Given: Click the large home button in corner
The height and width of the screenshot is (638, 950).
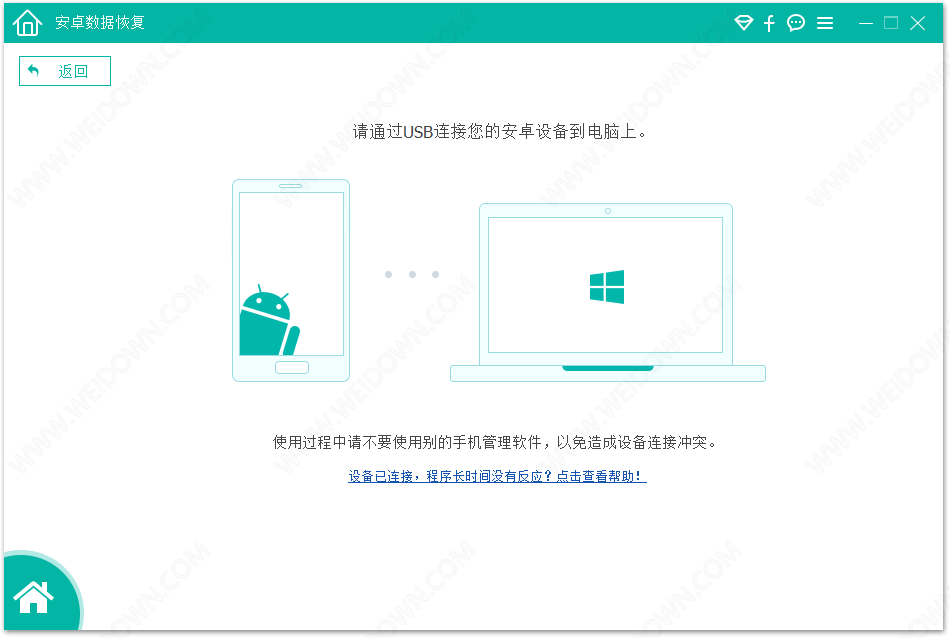Looking at the screenshot, I should (x=35, y=597).
